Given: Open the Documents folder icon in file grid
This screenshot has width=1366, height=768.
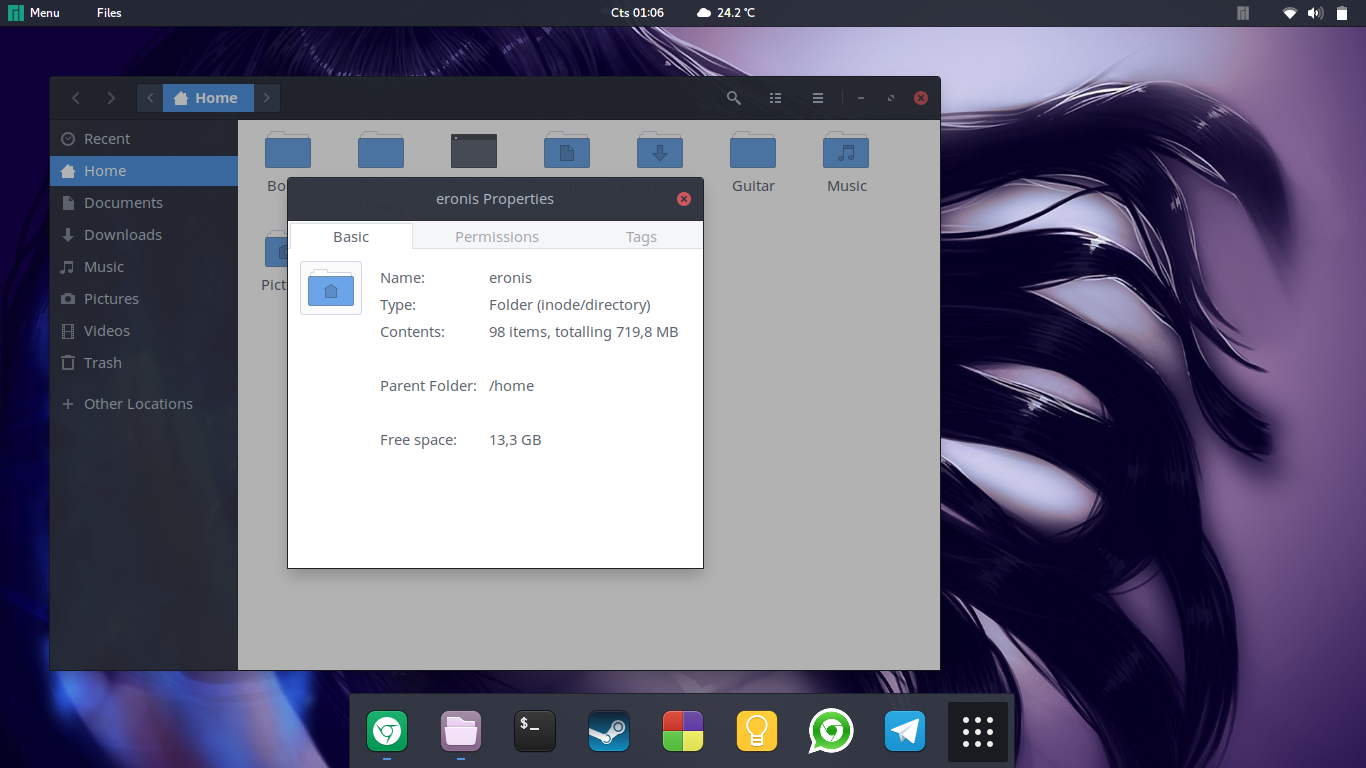Looking at the screenshot, I should [x=567, y=150].
